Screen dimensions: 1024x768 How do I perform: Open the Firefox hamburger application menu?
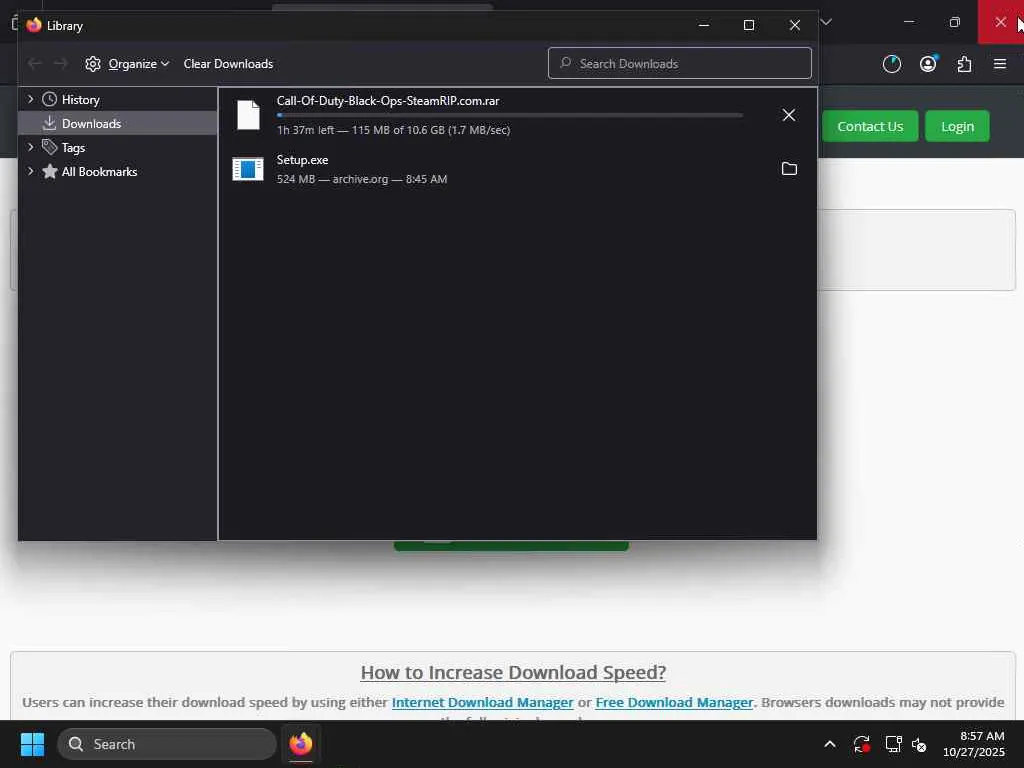[999, 64]
